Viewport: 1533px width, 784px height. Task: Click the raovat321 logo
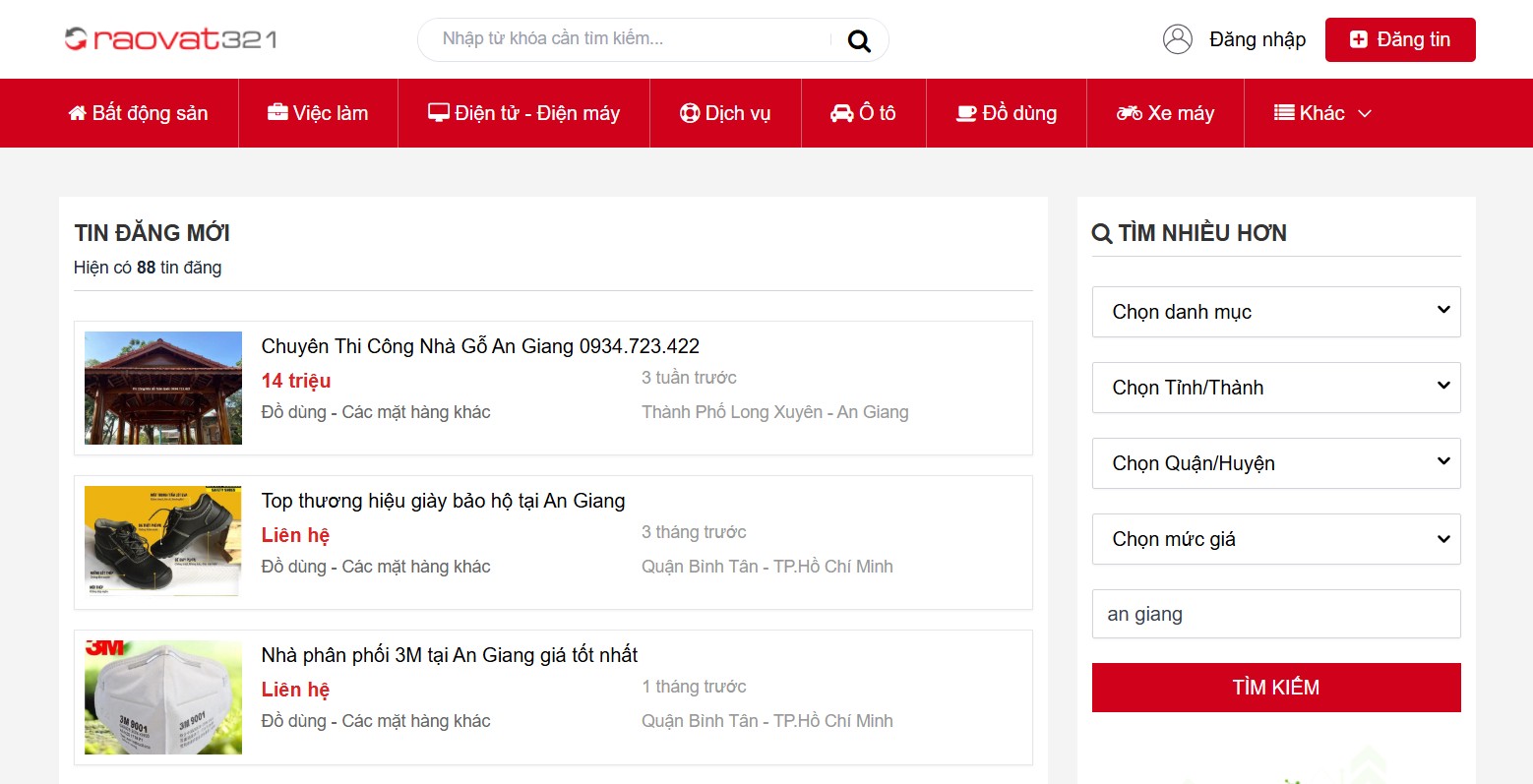tap(170, 38)
